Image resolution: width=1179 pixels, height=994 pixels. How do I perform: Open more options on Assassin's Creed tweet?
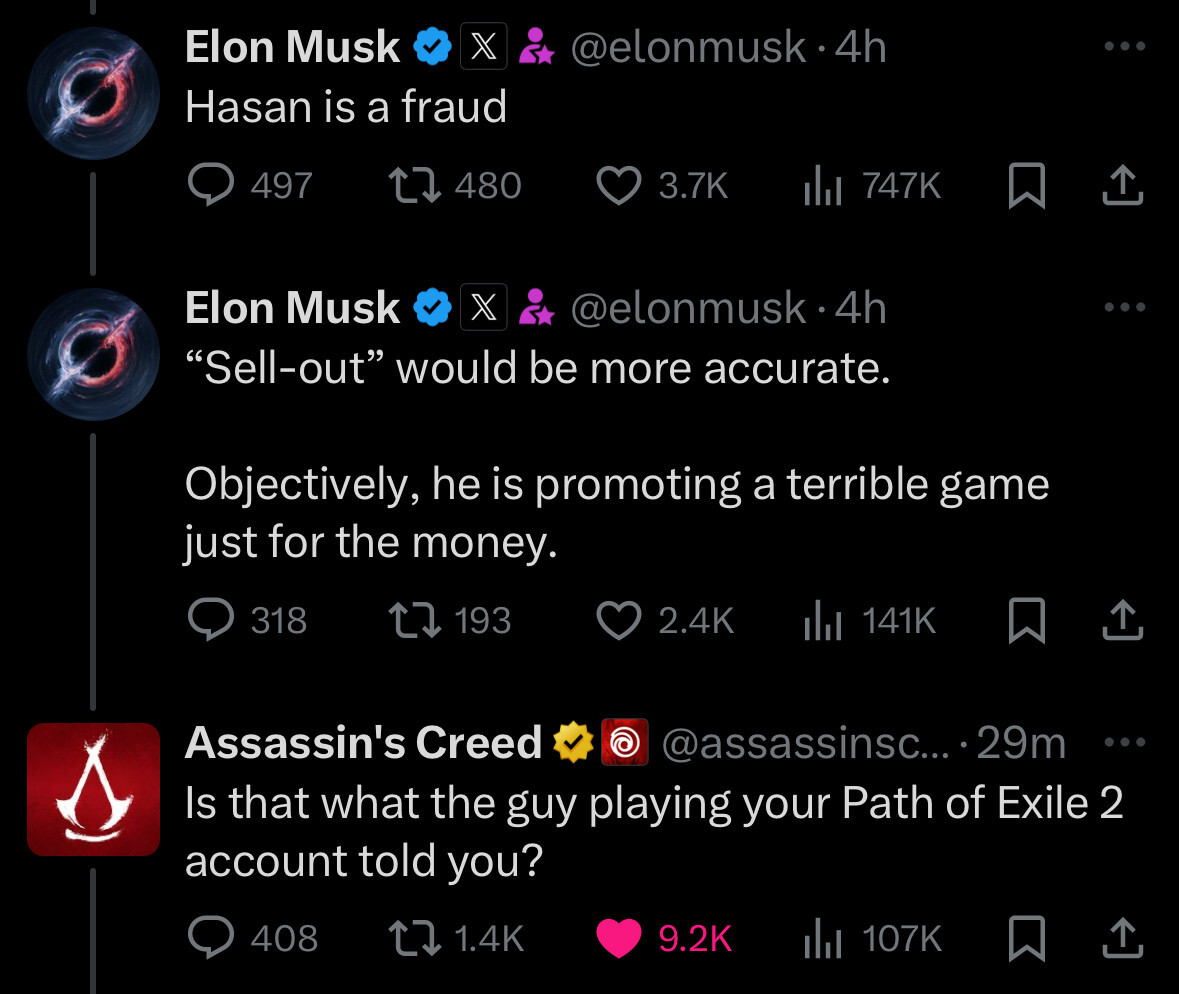coord(1123,743)
